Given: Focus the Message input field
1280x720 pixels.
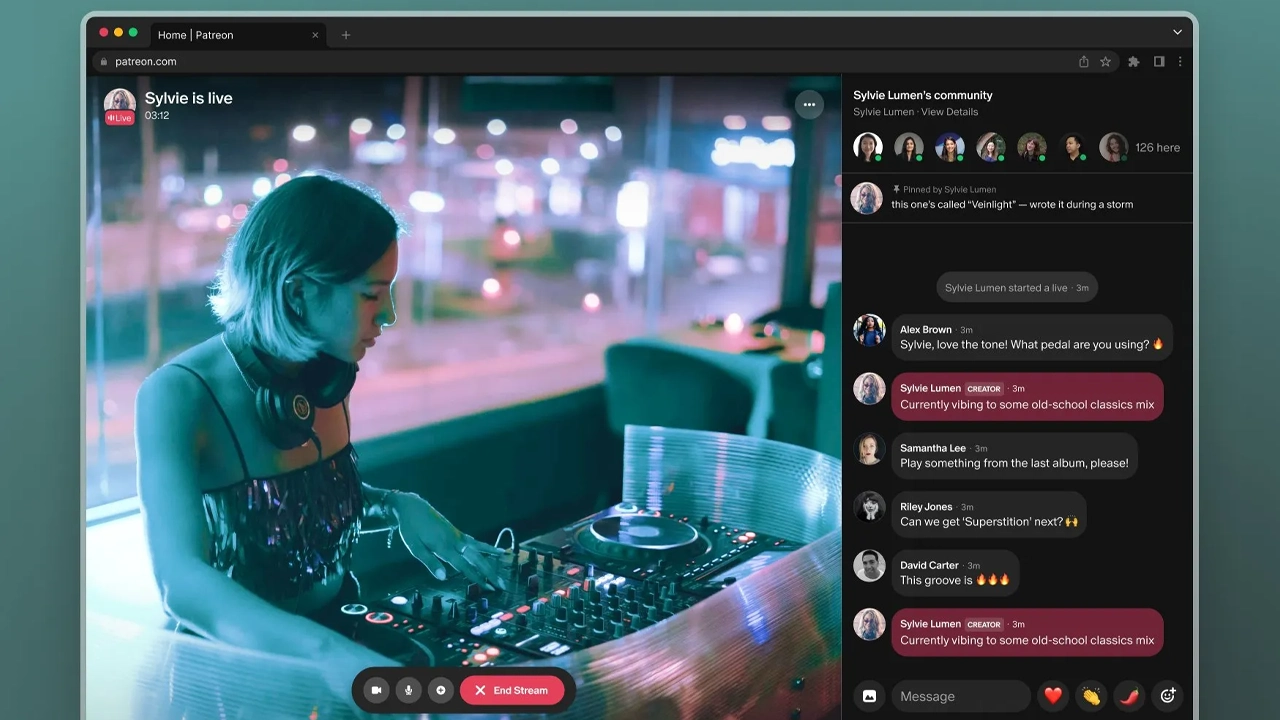Looking at the screenshot, I should pyautogui.click(x=961, y=696).
